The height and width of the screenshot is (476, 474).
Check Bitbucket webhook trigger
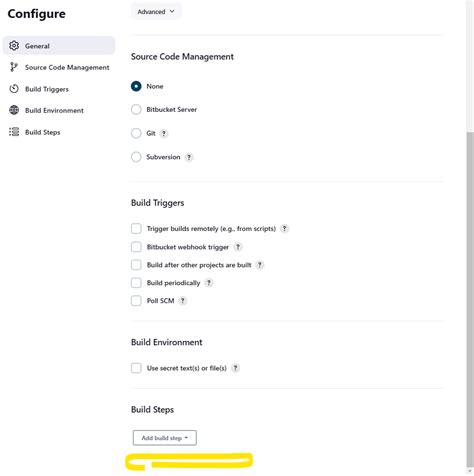tap(136, 247)
